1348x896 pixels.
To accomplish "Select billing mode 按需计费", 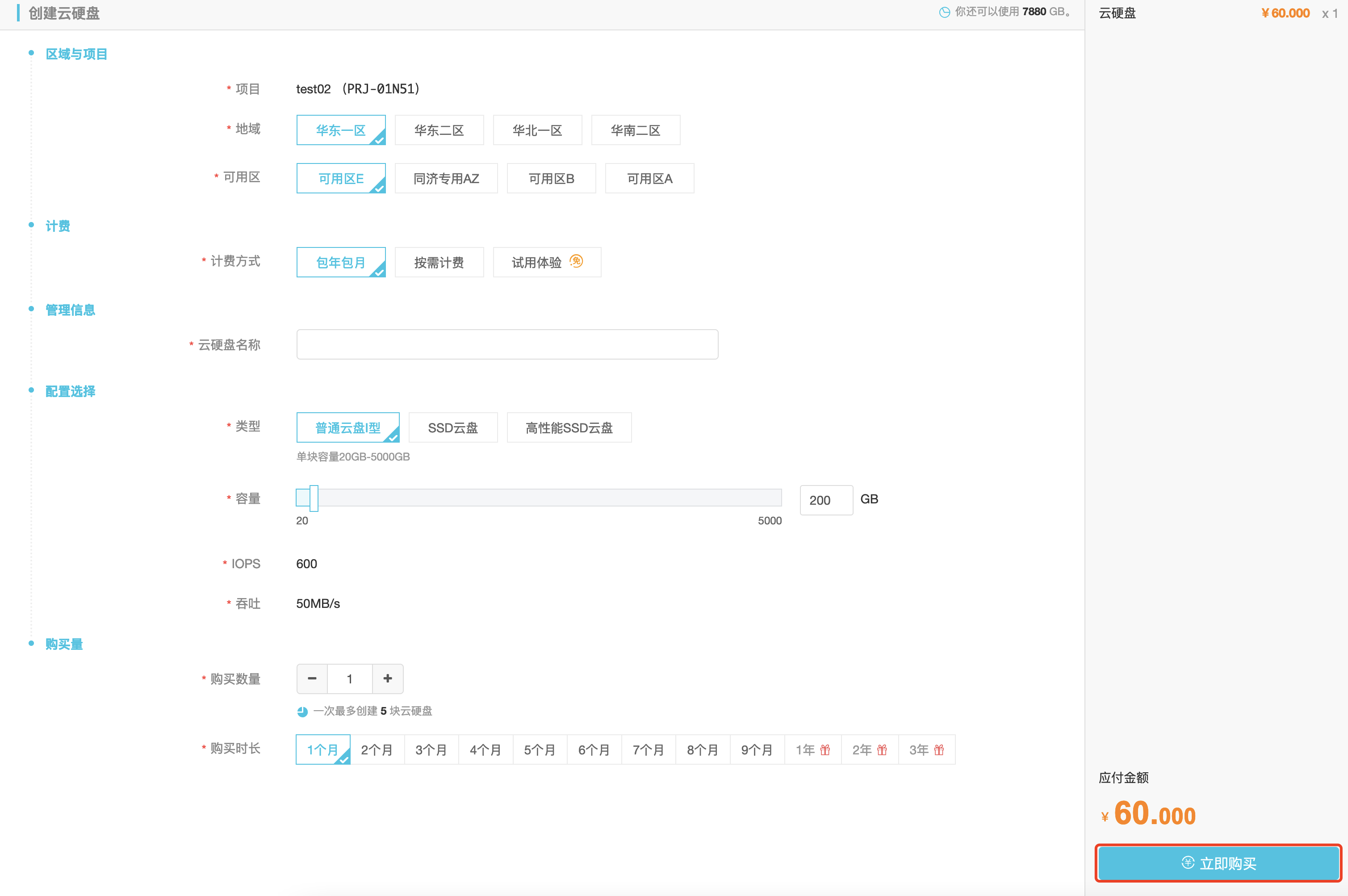I will 440,262.
